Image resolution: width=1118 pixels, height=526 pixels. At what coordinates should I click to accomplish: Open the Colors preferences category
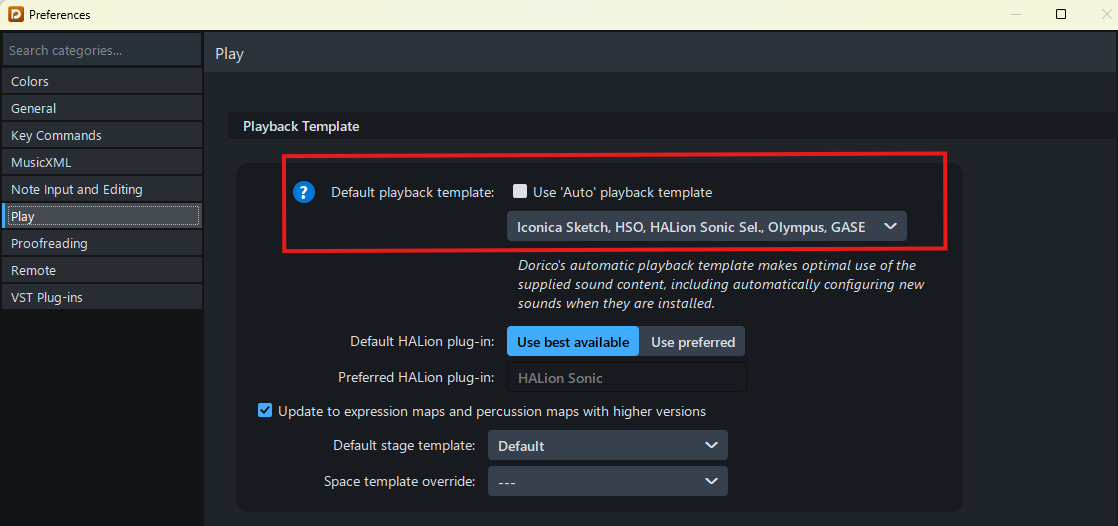click(101, 81)
